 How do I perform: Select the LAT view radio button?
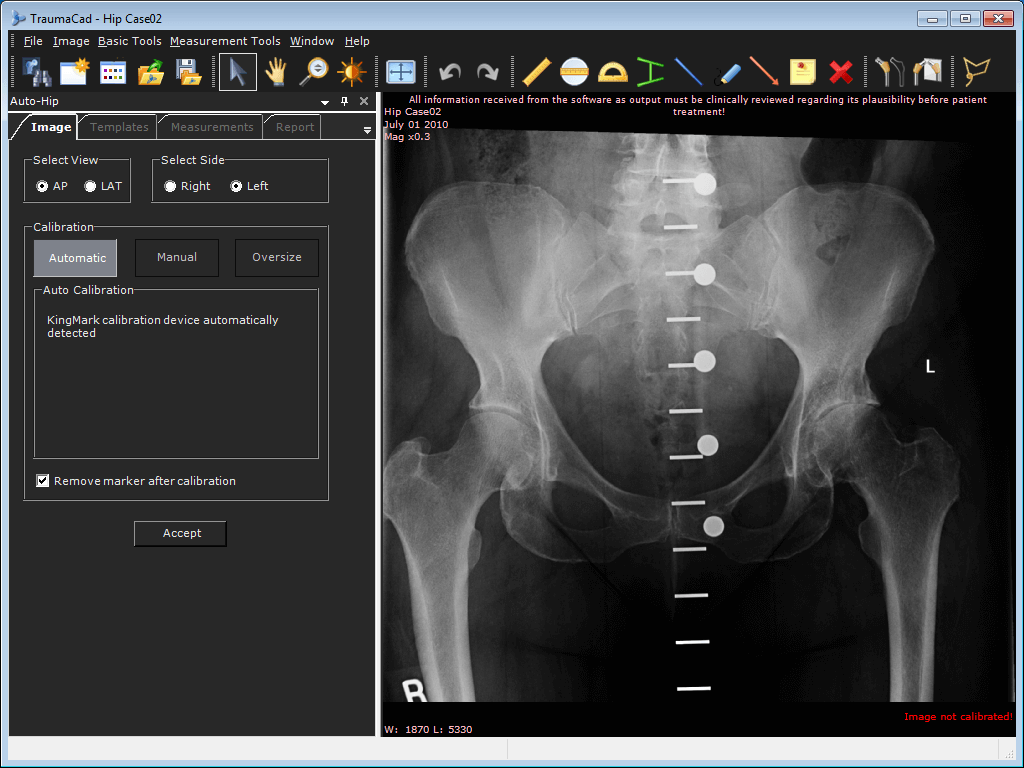[x=90, y=186]
